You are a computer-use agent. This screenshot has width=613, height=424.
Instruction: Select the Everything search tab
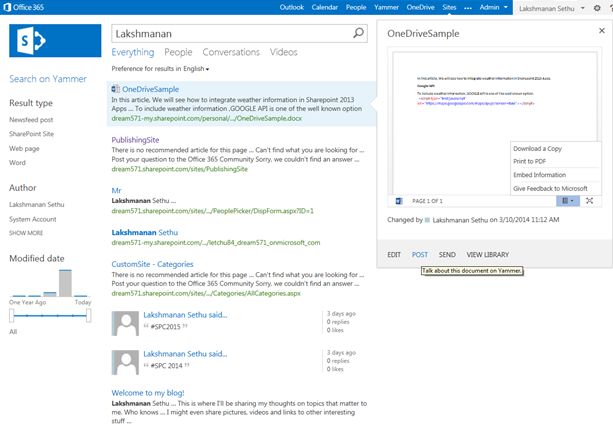tap(133, 52)
